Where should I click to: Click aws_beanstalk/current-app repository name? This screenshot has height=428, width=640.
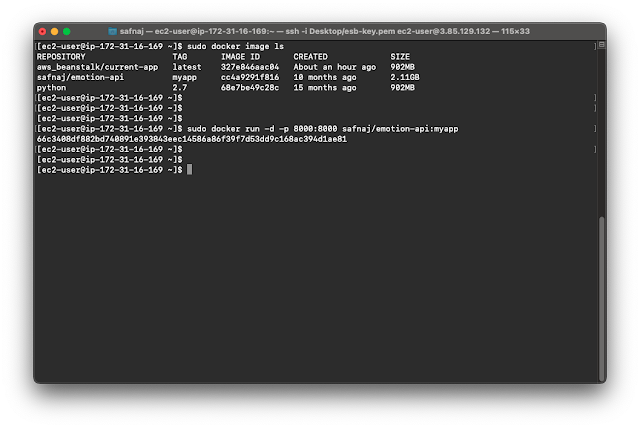click(97, 67)
